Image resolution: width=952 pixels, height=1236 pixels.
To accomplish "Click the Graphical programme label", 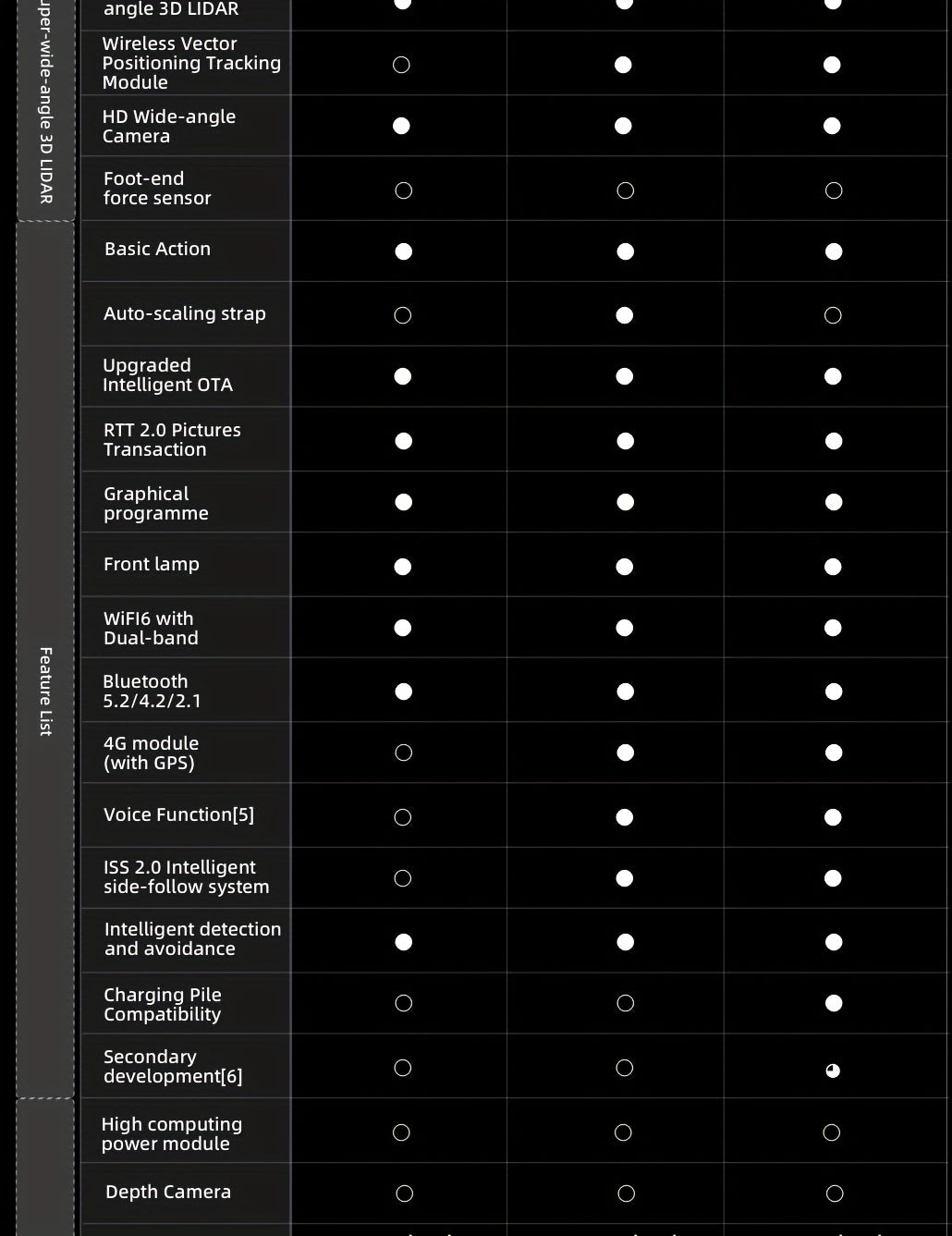I will tap(155, 504).
